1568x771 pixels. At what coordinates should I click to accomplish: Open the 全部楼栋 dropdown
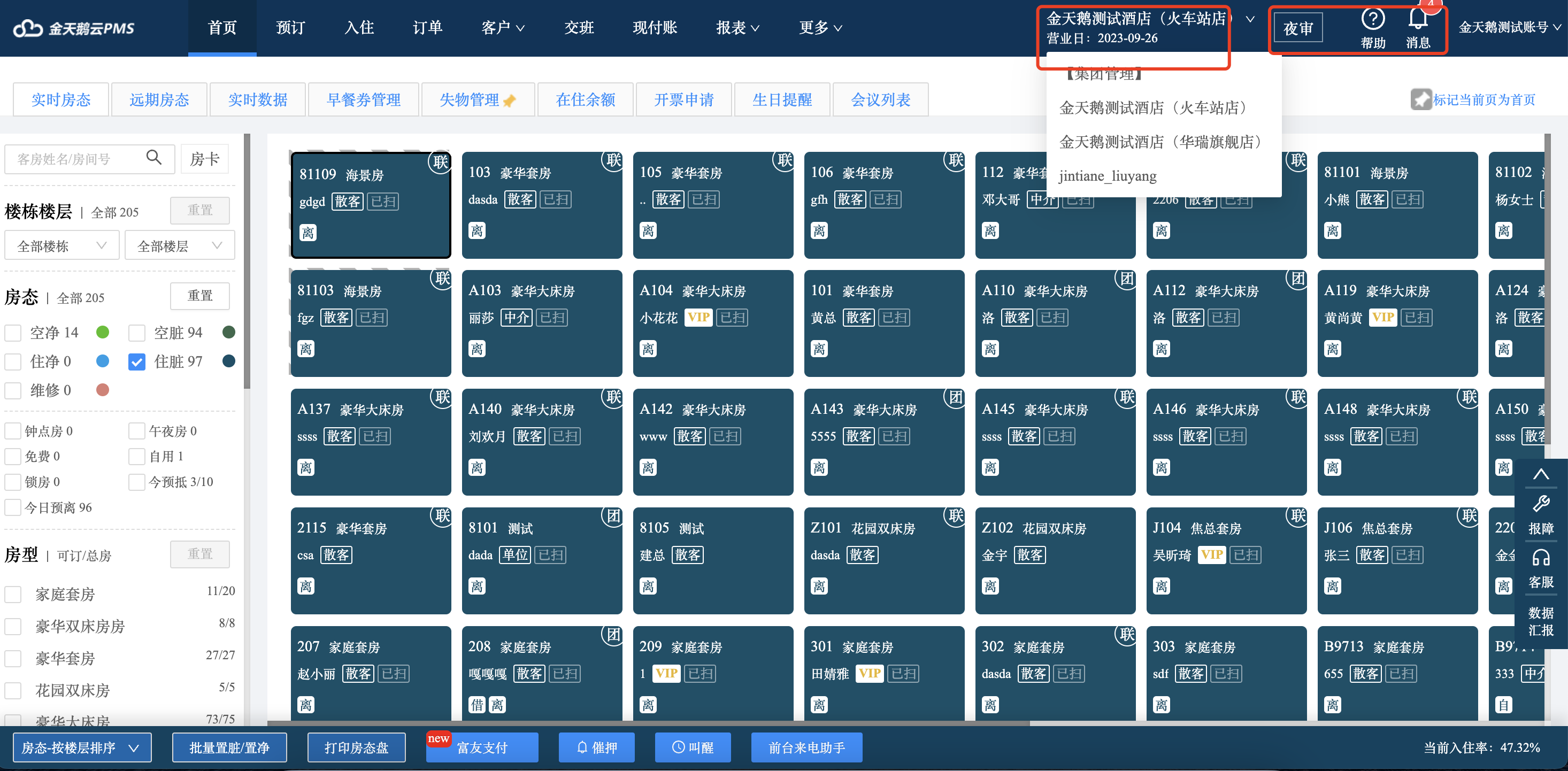(x=62, y=245)
